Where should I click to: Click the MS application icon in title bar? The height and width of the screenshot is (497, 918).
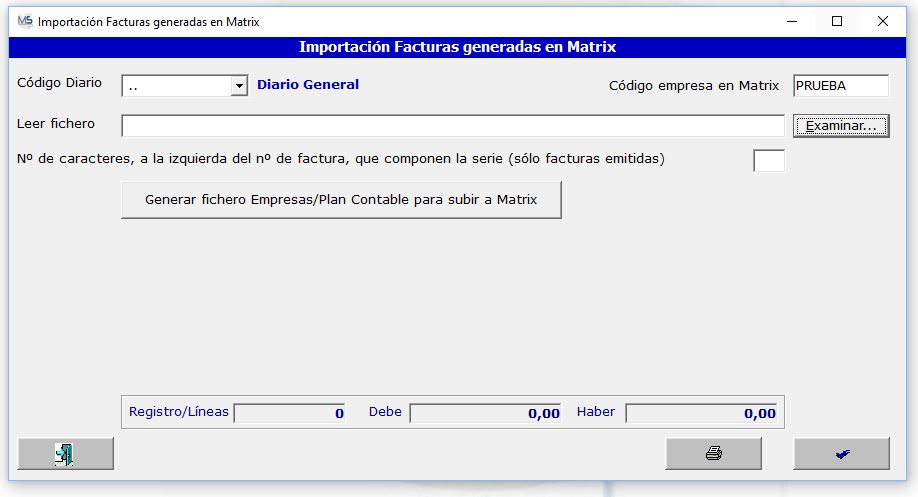pyautogui.click(x=25, y=22)
